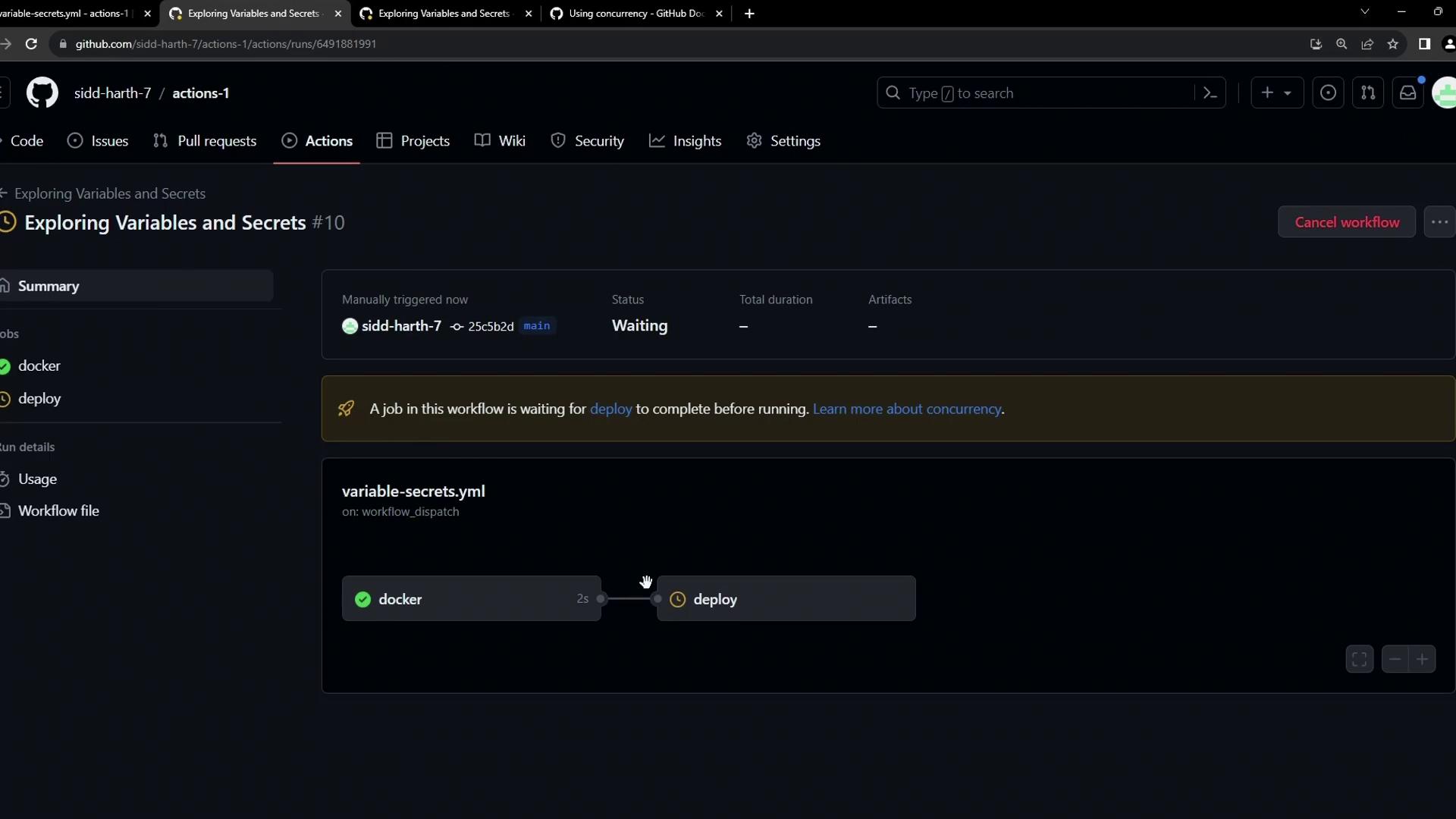The image size is (1456, 819).
Task: Bookmark this page with star icon
Action: click(1393, 44)
